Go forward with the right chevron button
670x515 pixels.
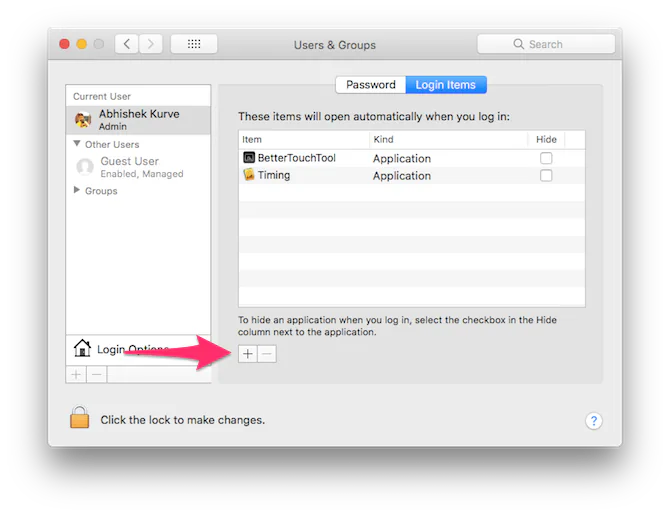pos(150,44)
